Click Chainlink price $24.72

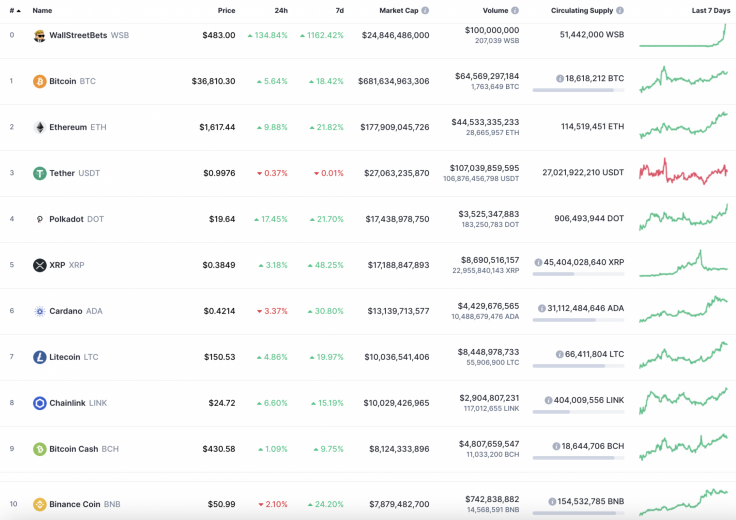(x=222, y=403)
